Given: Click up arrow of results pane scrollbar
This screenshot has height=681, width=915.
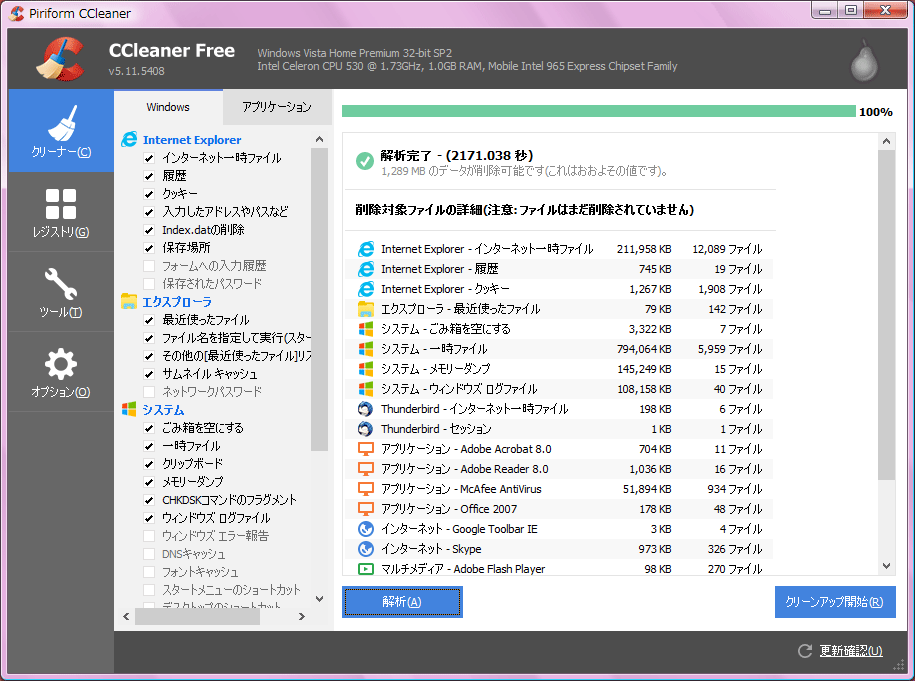Looking at the screenshot, I should (x=886, y=141).
